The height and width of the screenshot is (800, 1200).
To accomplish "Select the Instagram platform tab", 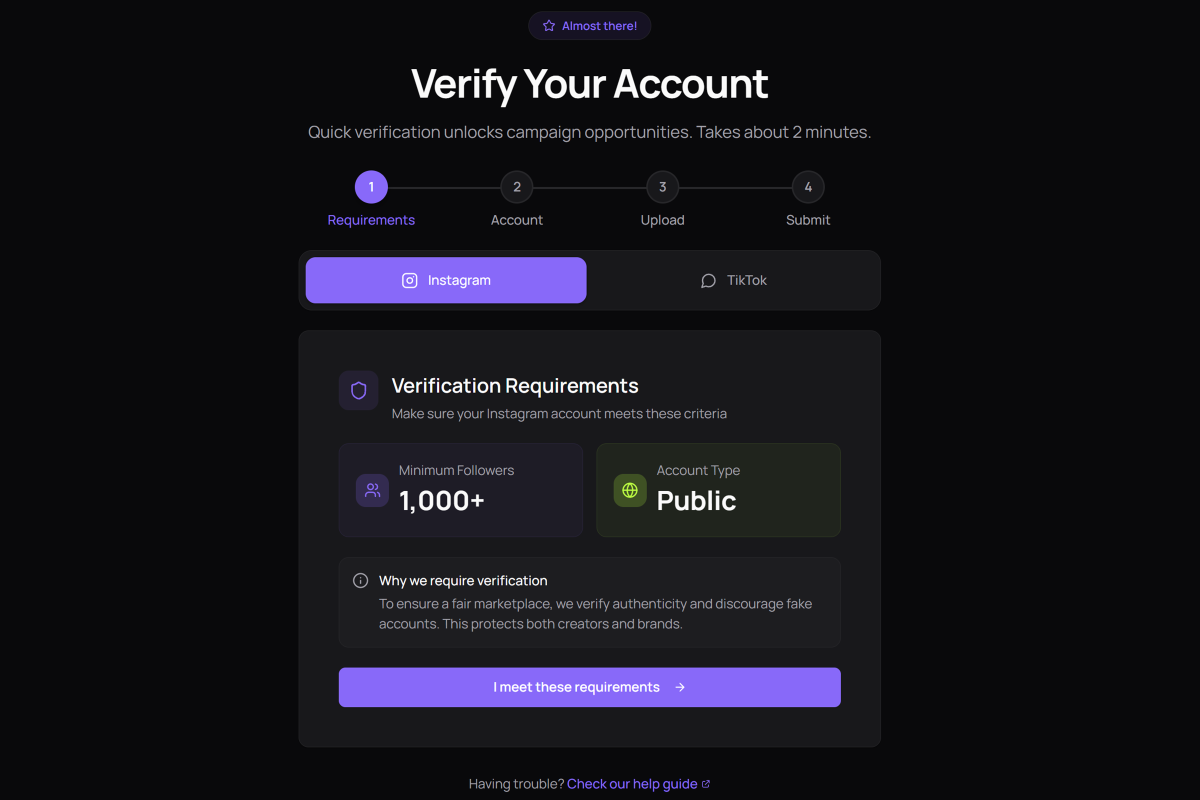I will coord(445,280).
